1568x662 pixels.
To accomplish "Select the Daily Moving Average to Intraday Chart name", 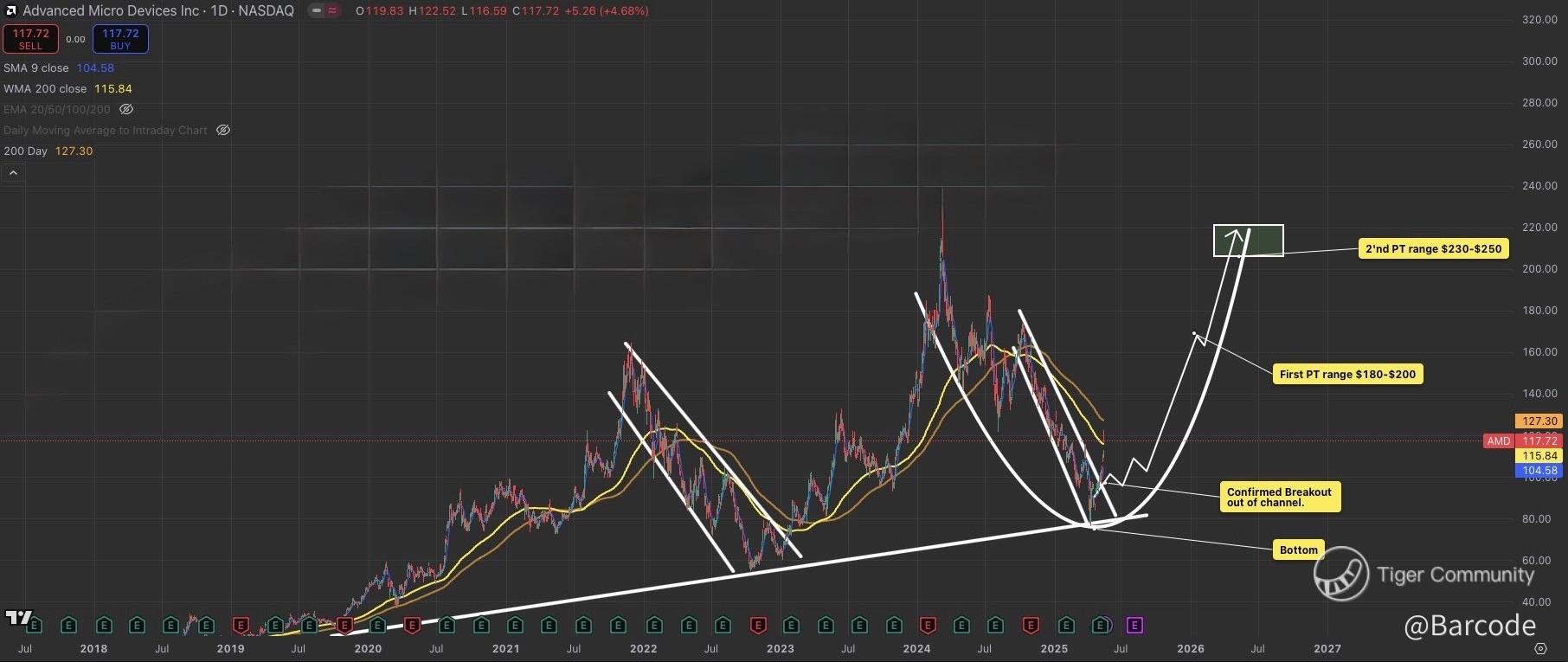I will (x=106, y=131).
